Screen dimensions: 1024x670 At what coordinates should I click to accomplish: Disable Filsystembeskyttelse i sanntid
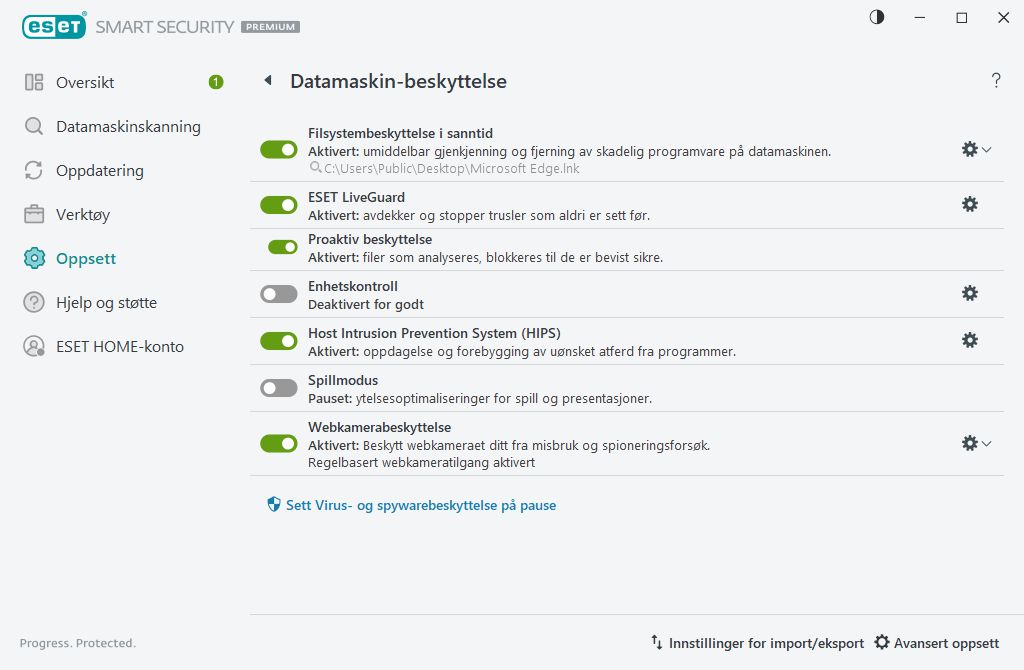point(278,148)
